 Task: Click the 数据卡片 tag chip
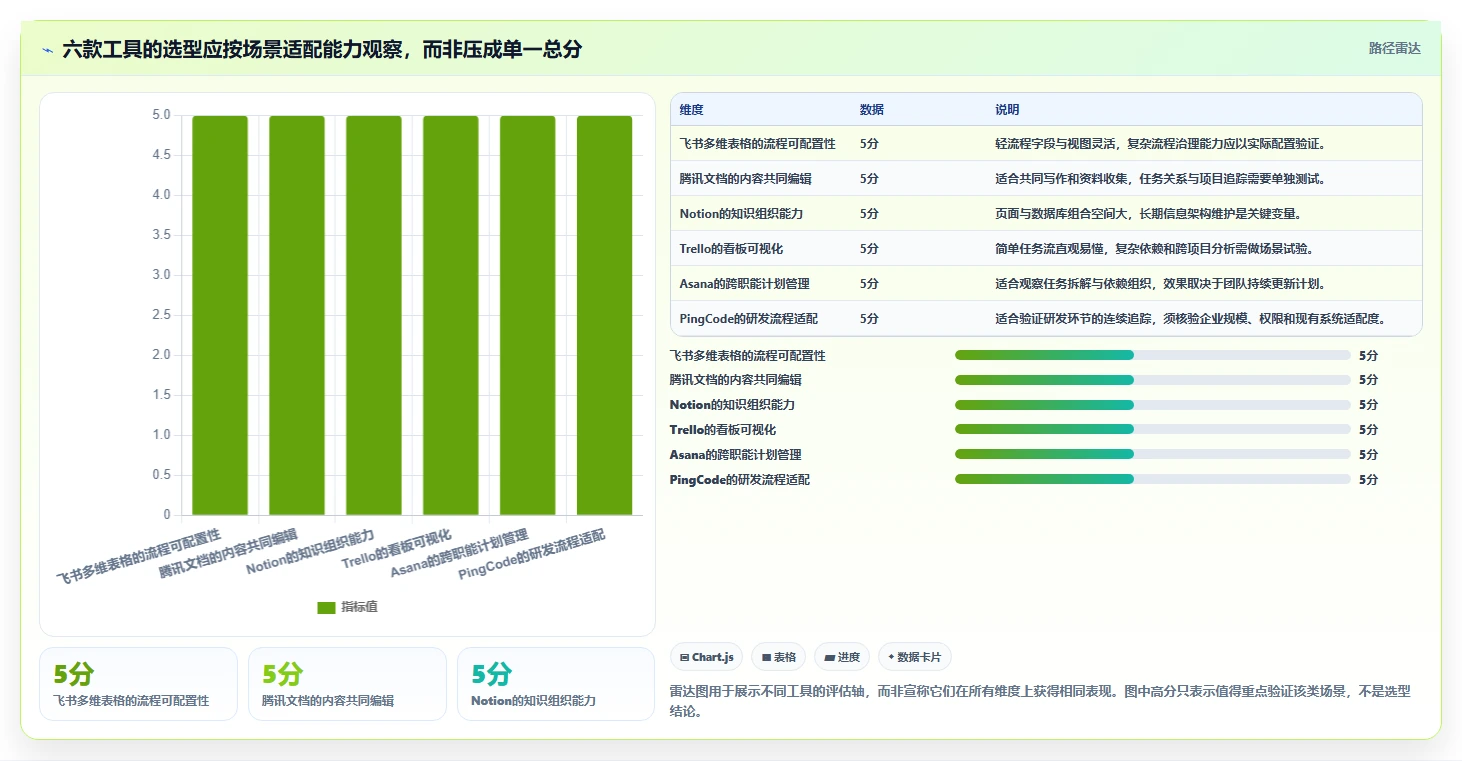coord(915,657)
